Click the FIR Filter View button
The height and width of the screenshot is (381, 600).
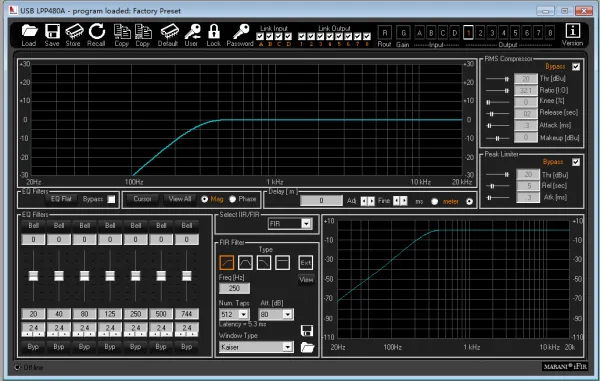pos(306,280)
